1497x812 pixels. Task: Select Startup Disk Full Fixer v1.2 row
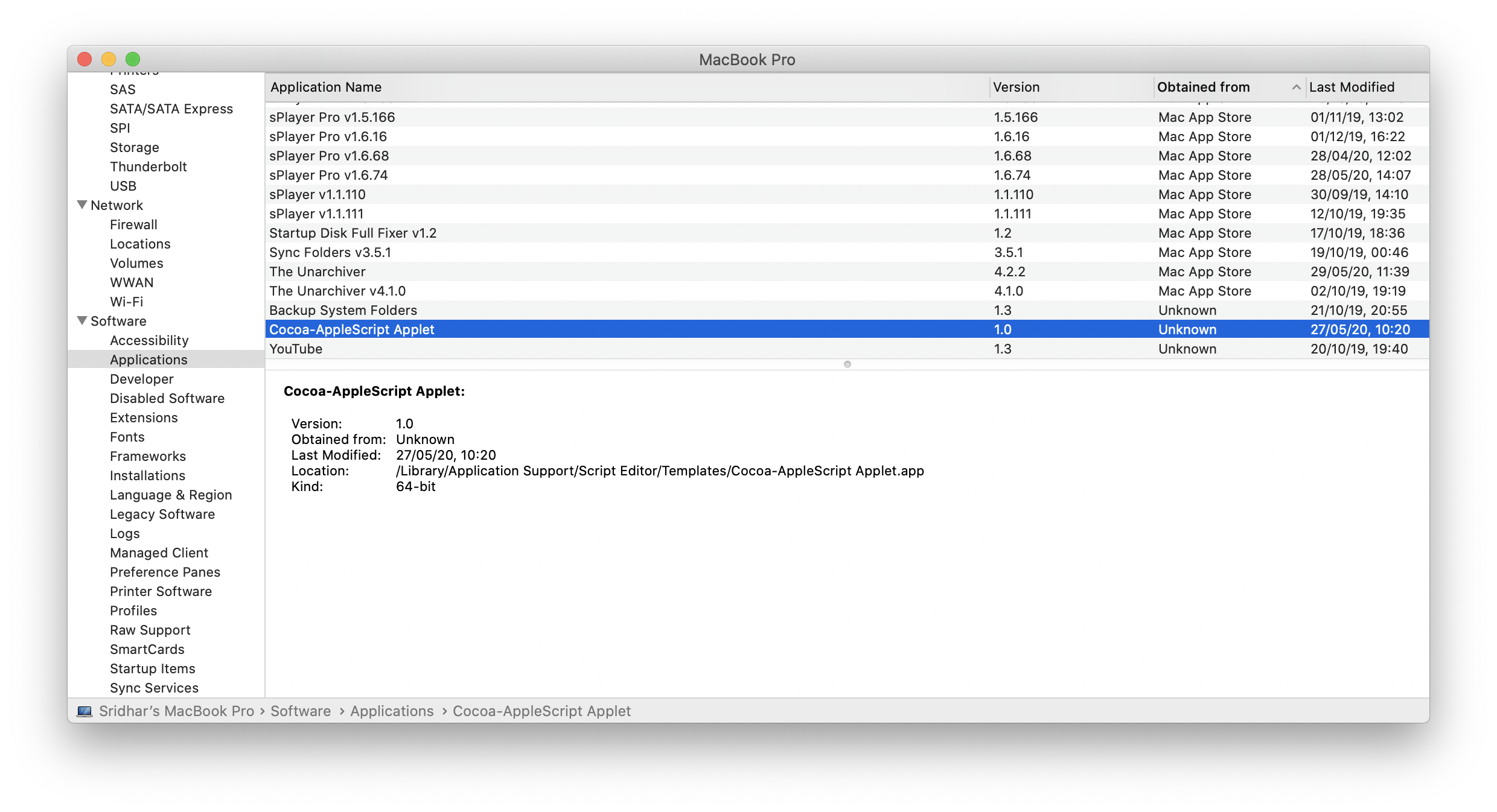353,233
